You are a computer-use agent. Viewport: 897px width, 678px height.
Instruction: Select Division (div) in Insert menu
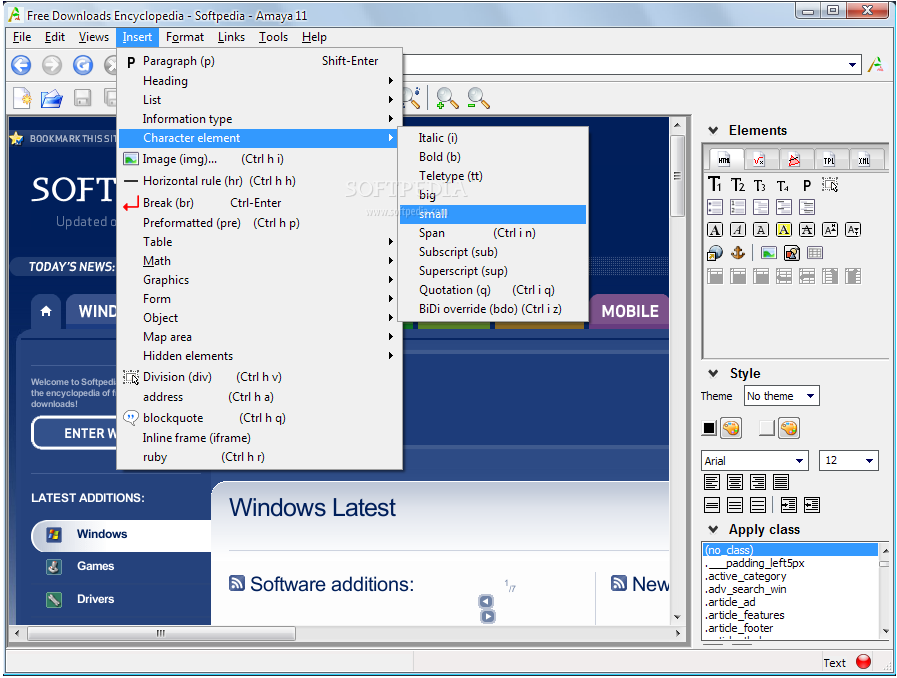pos(260,377)
